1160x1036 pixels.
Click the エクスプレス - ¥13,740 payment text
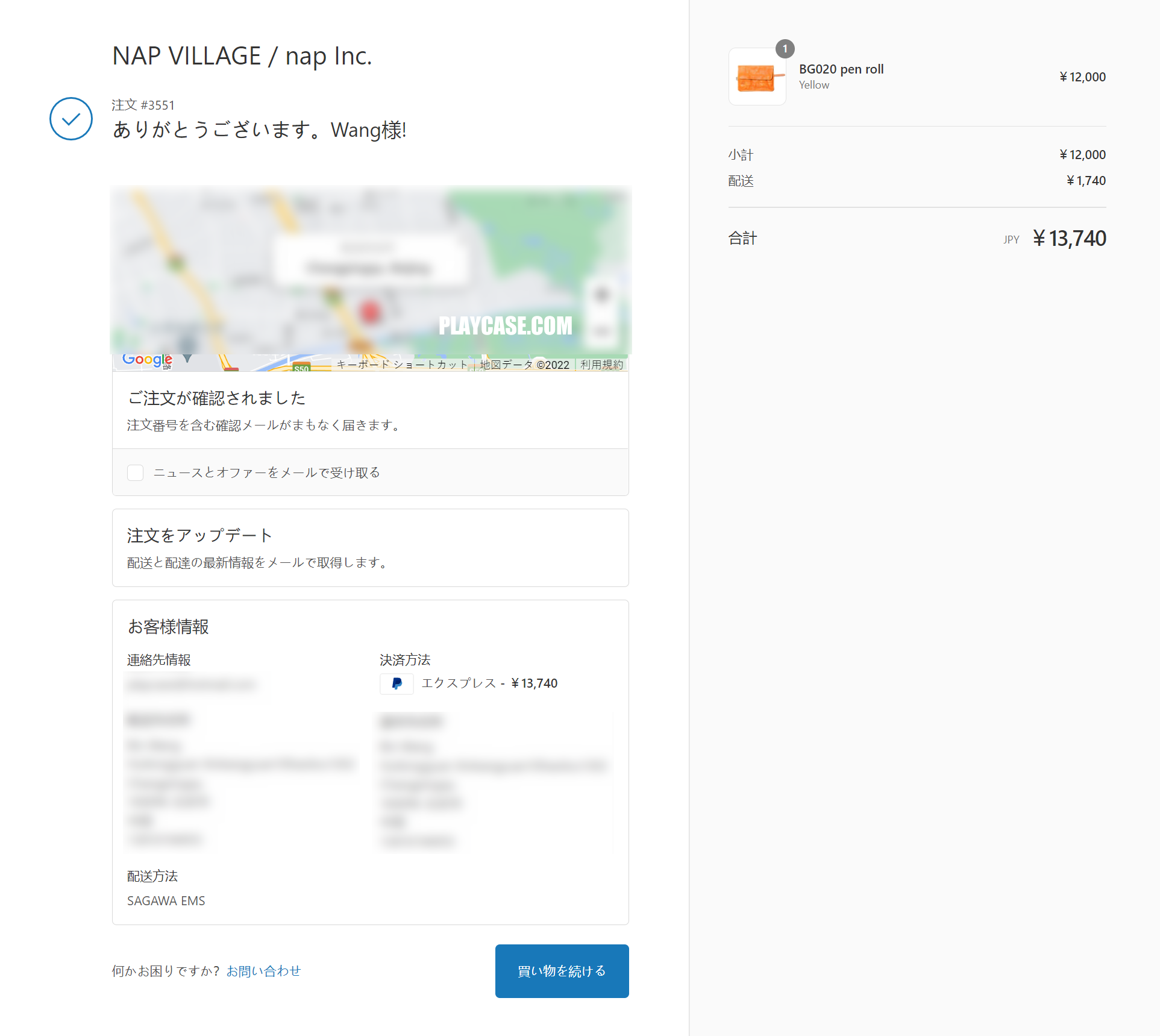coord(489,683)
